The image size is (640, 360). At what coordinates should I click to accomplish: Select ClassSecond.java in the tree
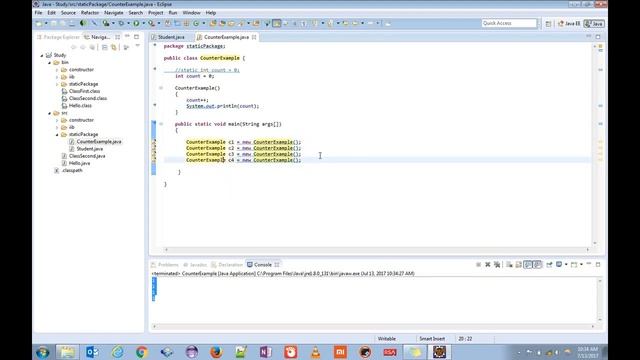click(x=87, y=156)
